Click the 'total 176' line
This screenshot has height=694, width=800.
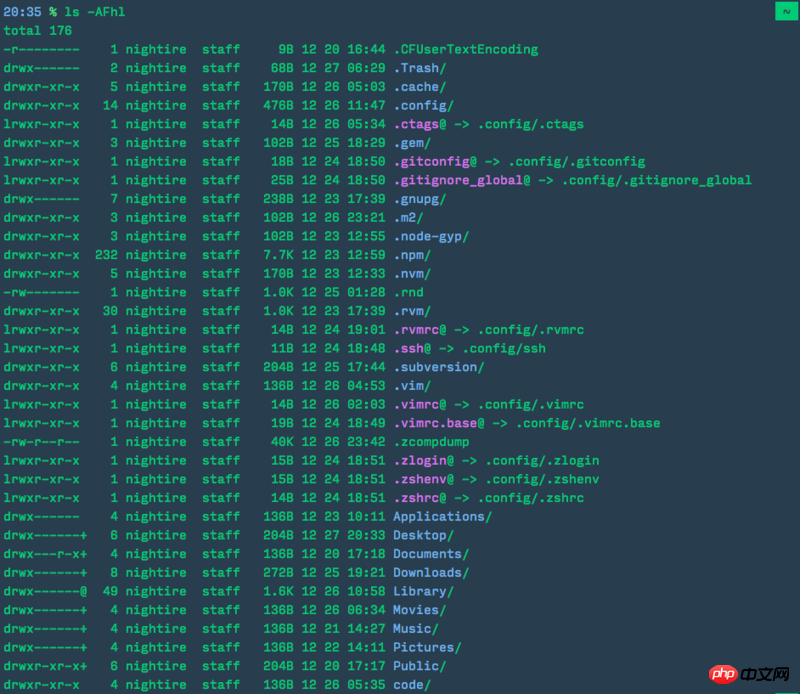click(38, 31)
